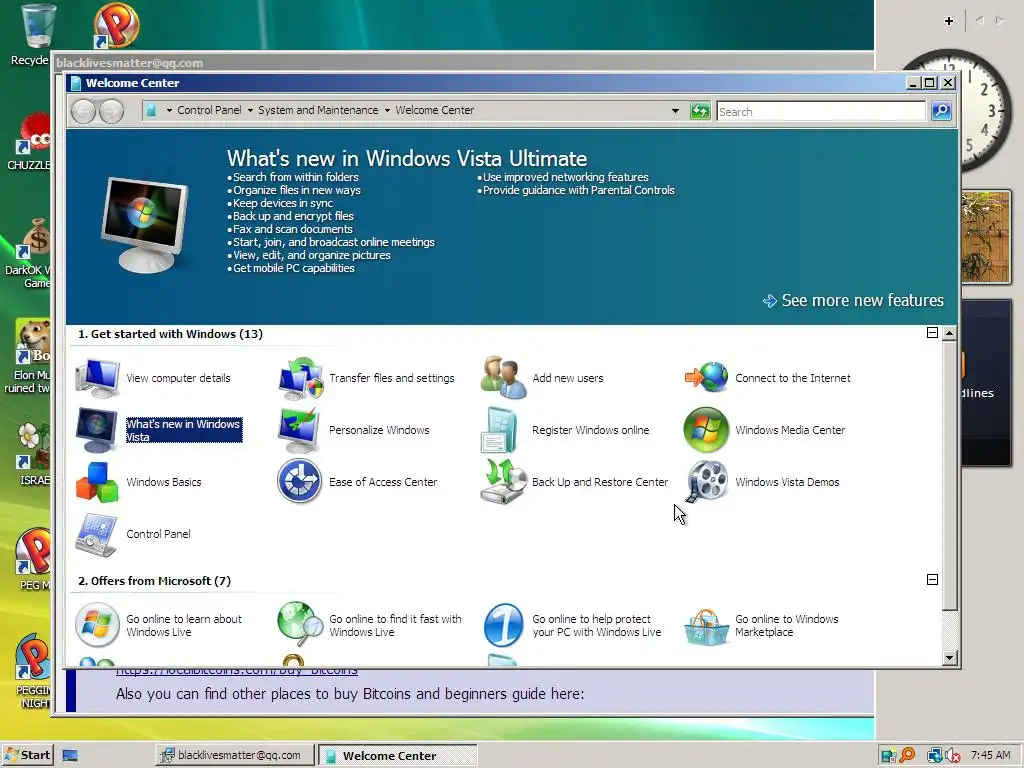Viewport: 1024px width, 768px height.
Task: Click Register Windows online label
Action: 590,430
